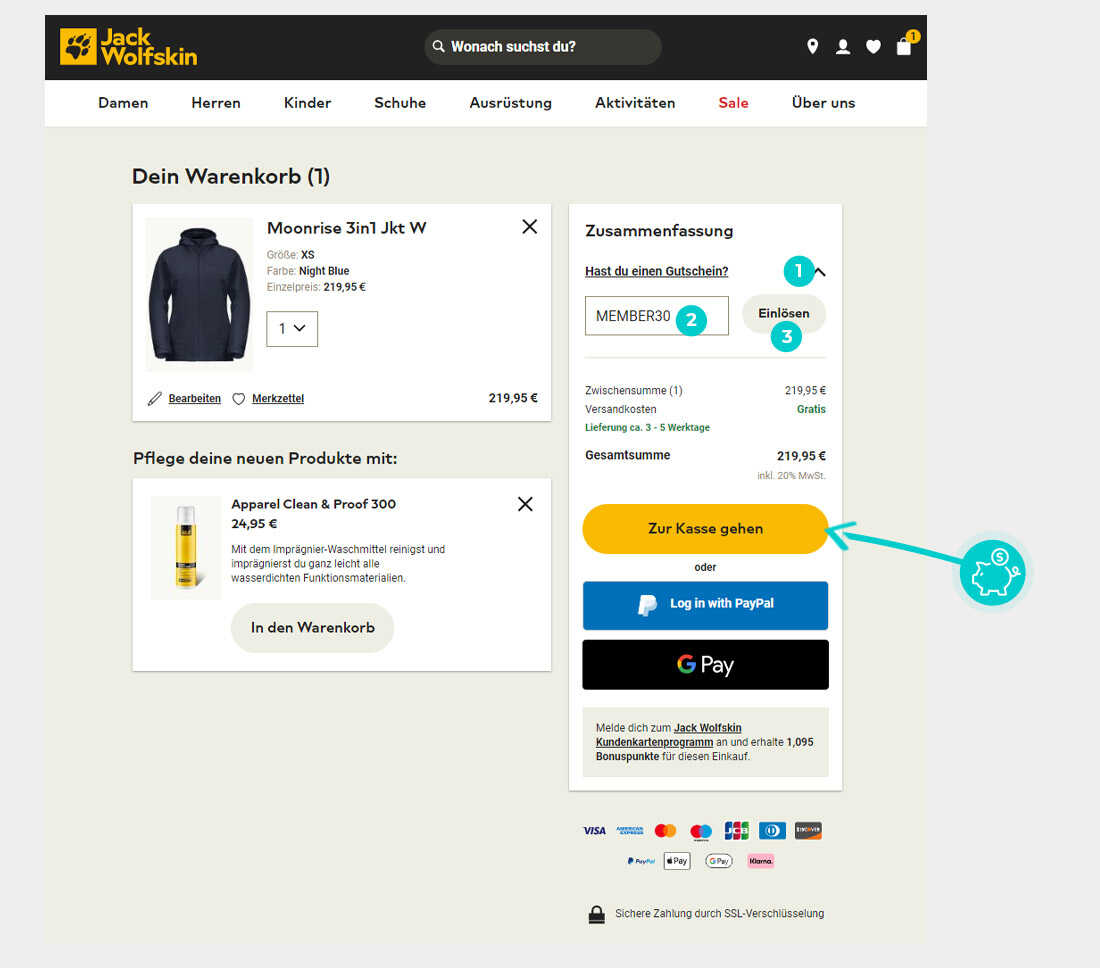Pay with the Google Pay button
The width and height of the screenshot is (1100, 968).
(x=705, y=664)
